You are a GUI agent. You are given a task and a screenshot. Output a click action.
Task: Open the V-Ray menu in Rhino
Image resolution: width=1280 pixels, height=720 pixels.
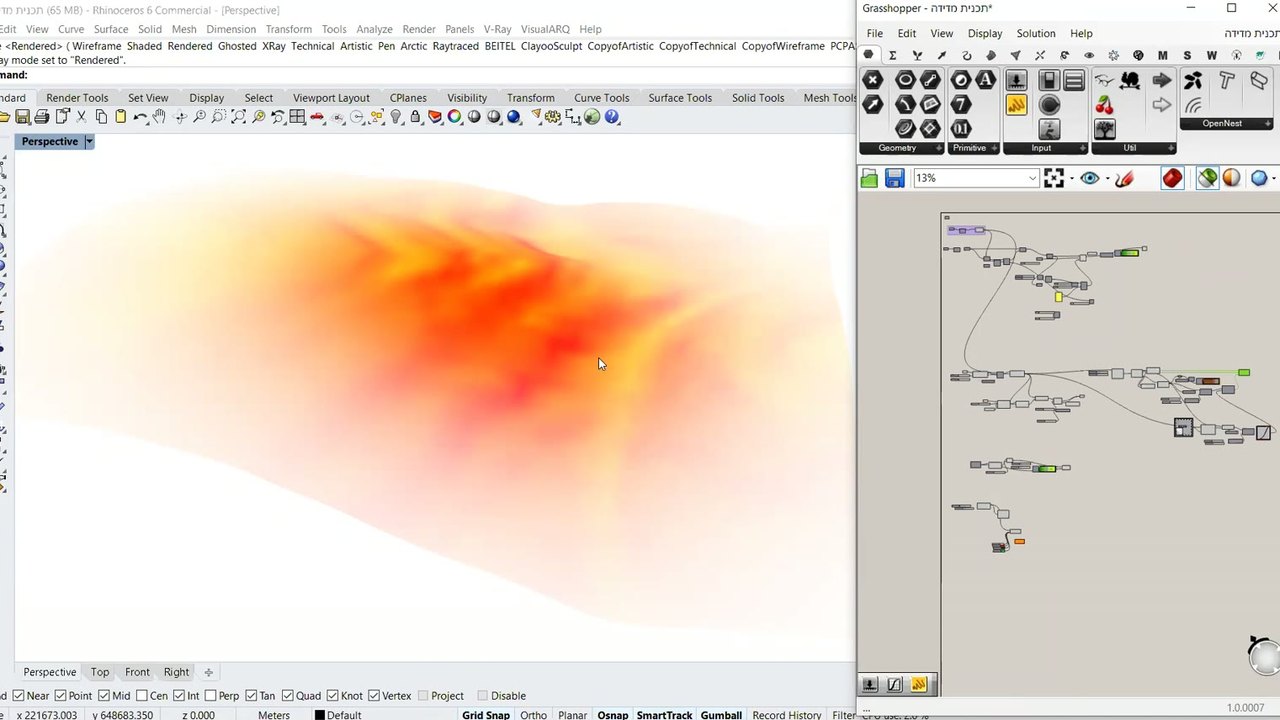point(497,30)
